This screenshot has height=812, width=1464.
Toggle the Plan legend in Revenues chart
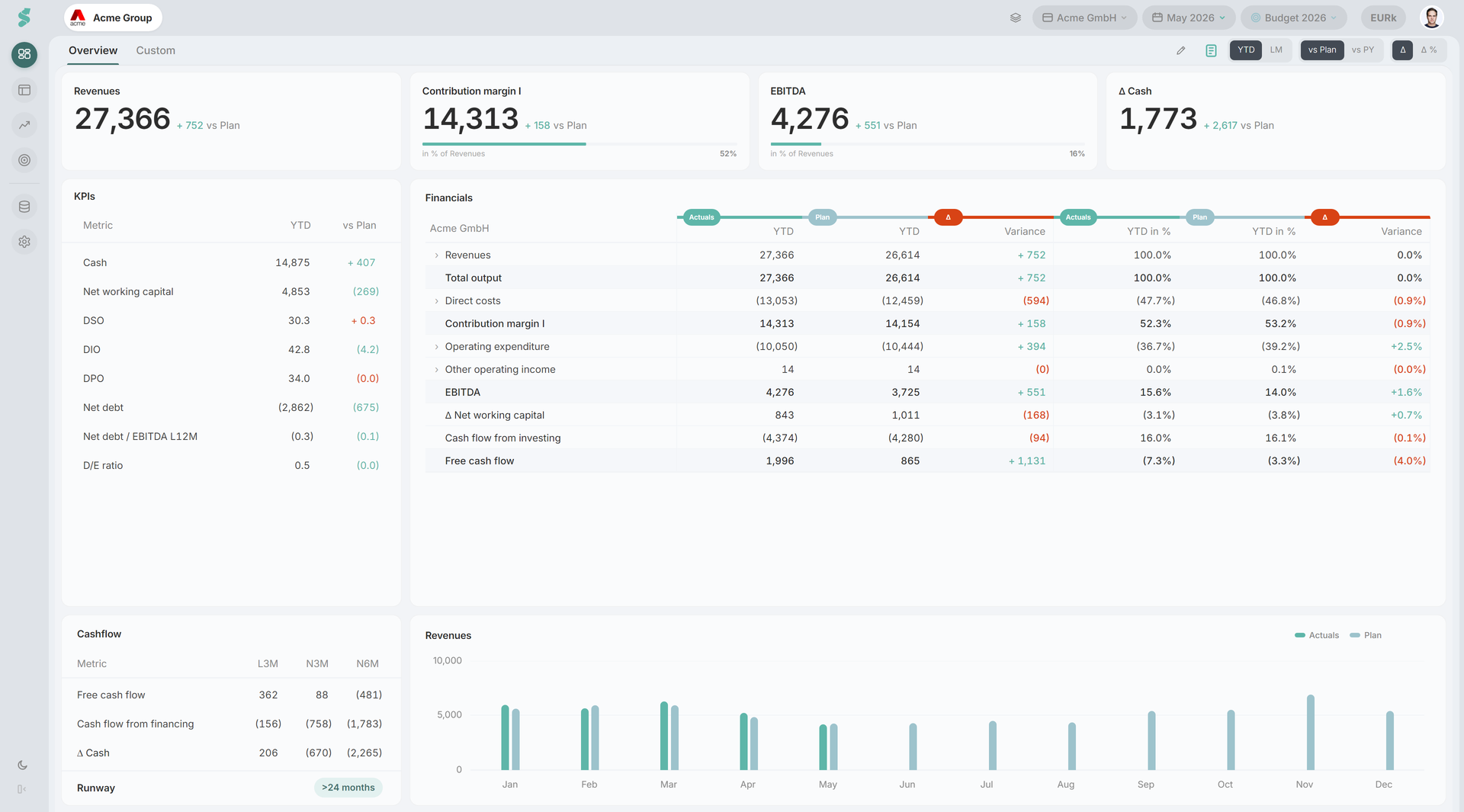[x=1366, y=635]
